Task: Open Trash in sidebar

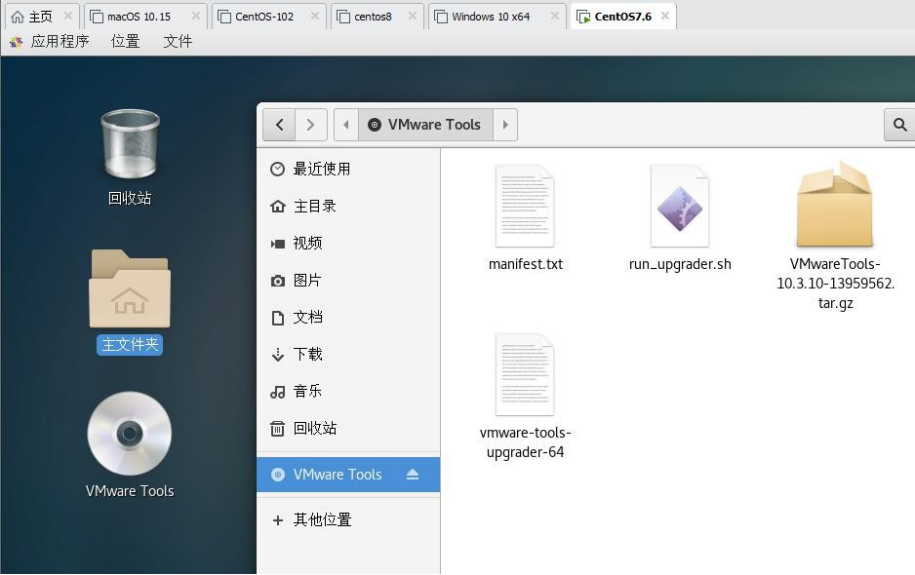Action: pos(348,428)
